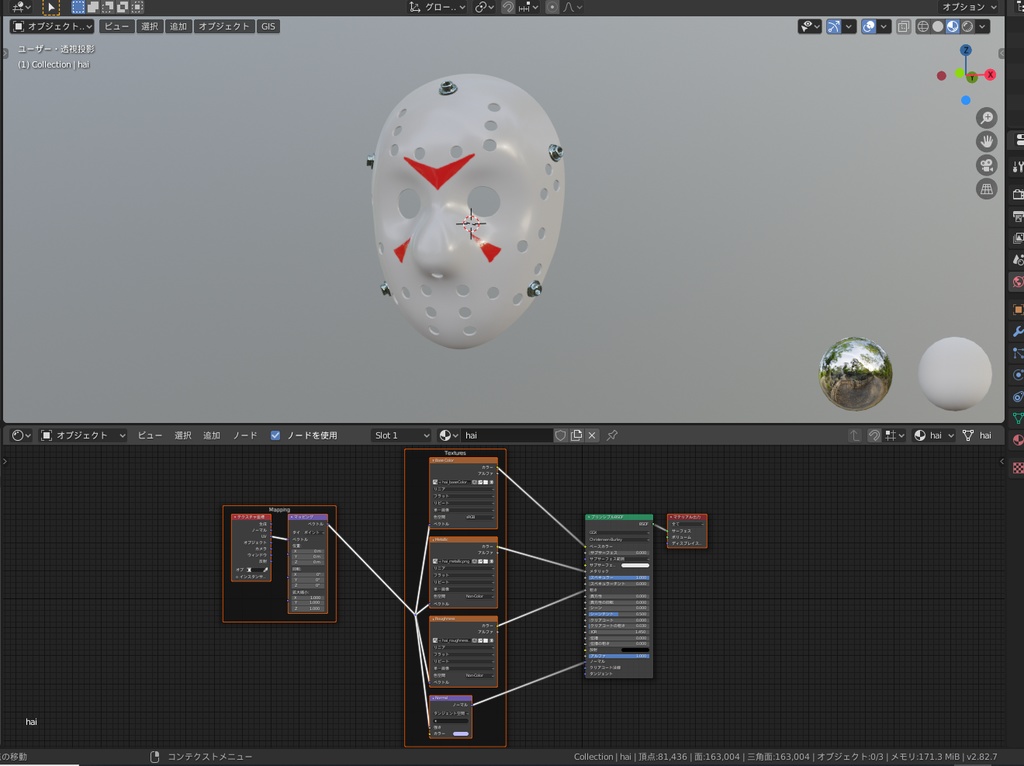Click the pan view hand icon
1024x766 pixels.
(x=986, y=141)
